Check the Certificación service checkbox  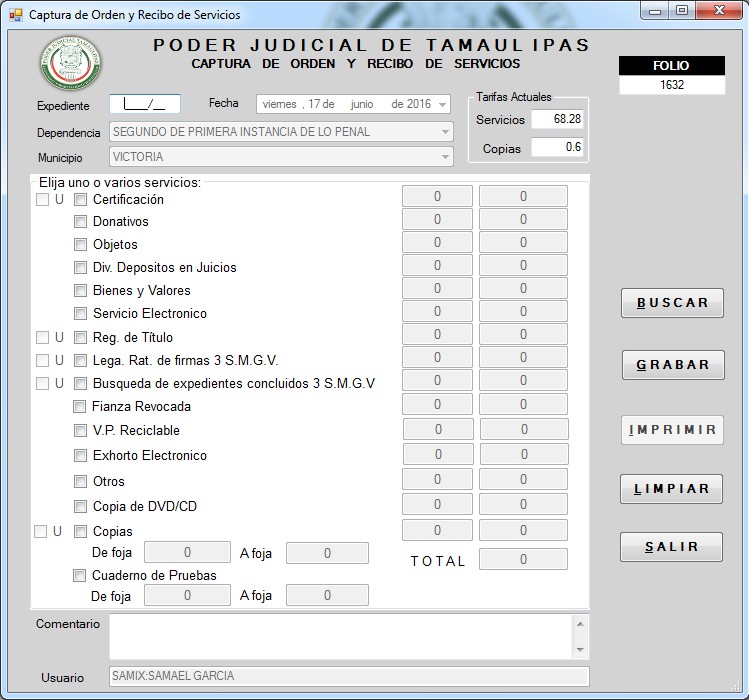click(x=80, y=200)
